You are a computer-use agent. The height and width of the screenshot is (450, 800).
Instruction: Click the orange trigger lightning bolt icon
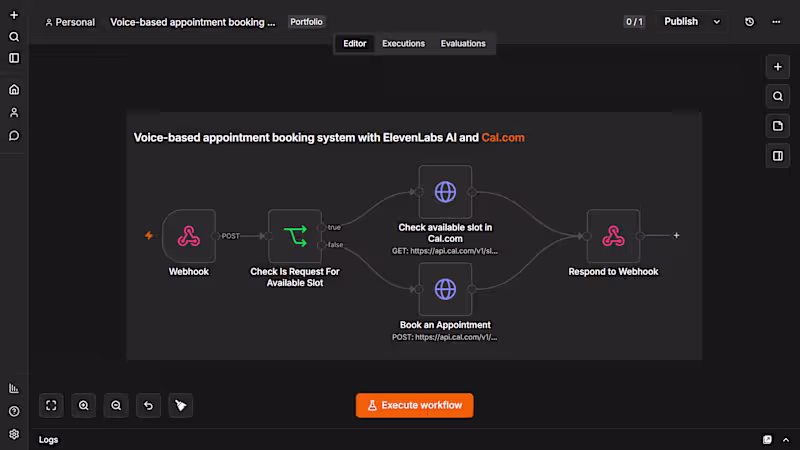148,235
